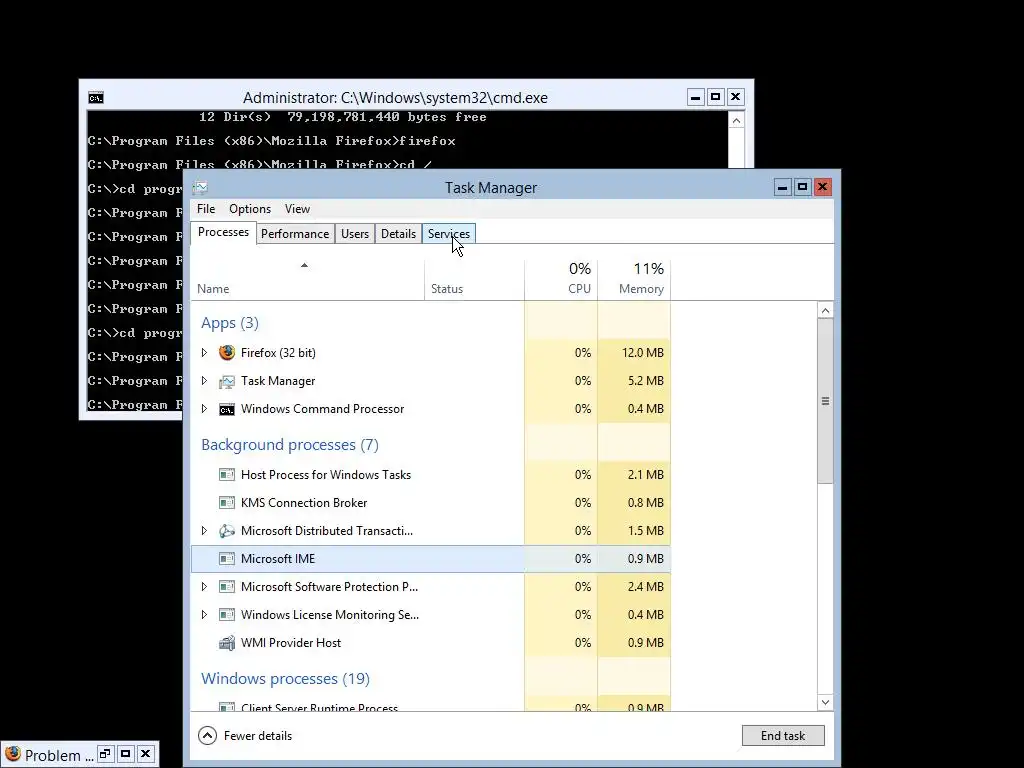
Task: Select Windows processes (19) group header
Action: [285, 679]
